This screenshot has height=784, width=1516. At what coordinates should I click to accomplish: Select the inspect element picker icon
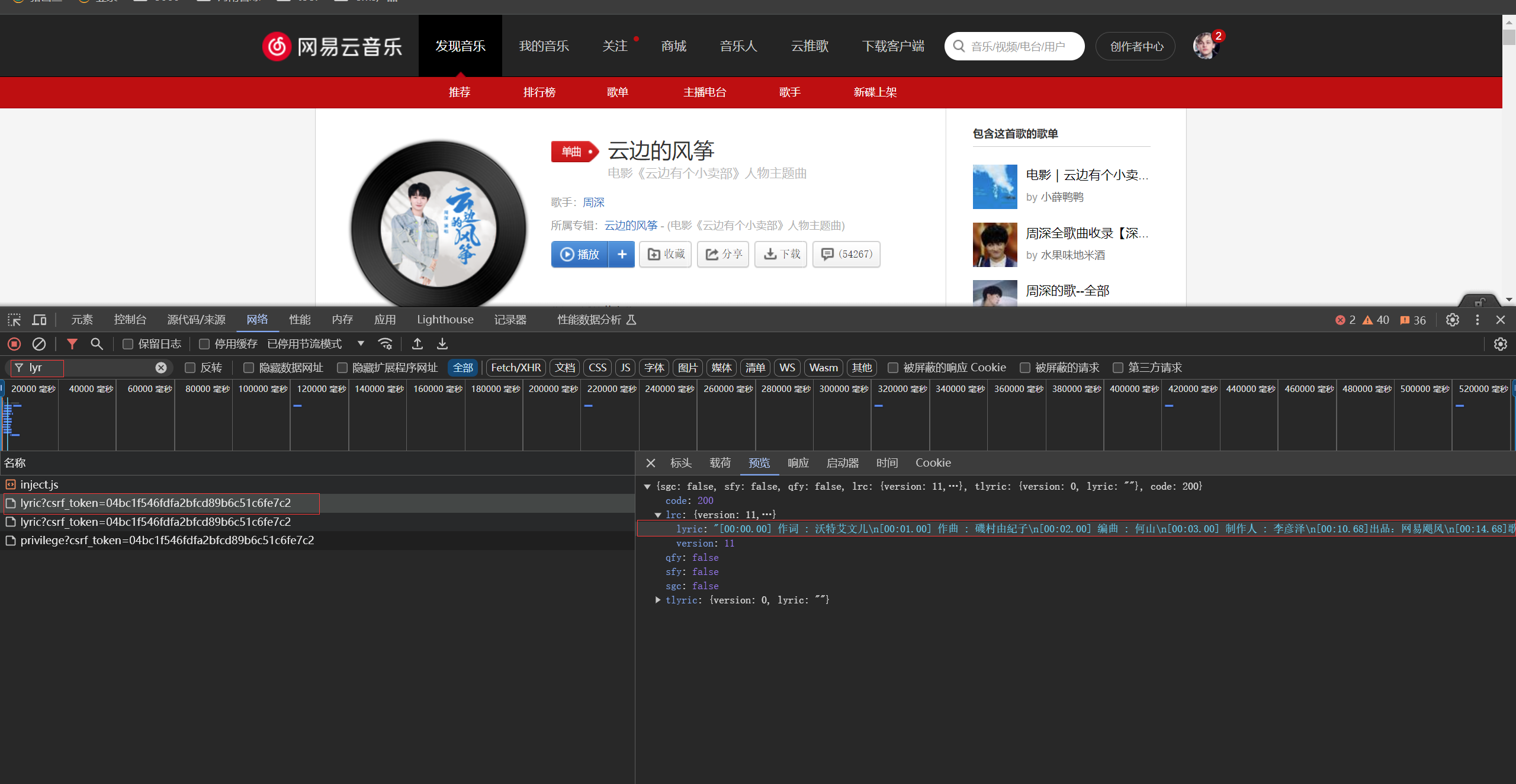[14, 320]
